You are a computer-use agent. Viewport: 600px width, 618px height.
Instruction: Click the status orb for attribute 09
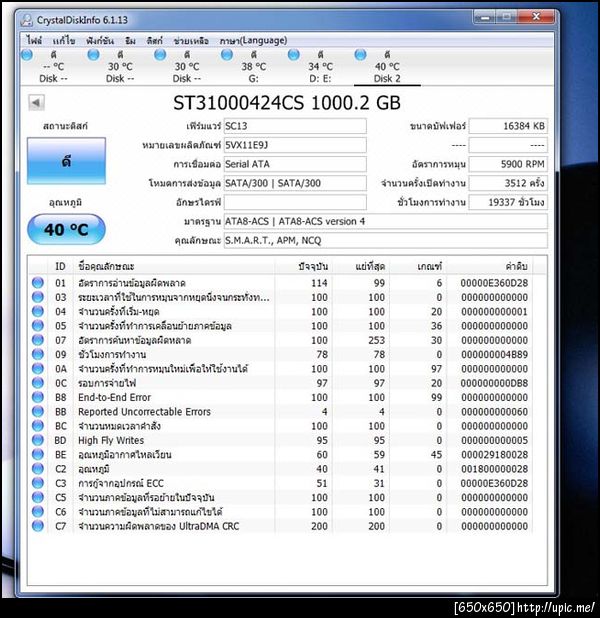pyautogui.click(x=38, y=354)
